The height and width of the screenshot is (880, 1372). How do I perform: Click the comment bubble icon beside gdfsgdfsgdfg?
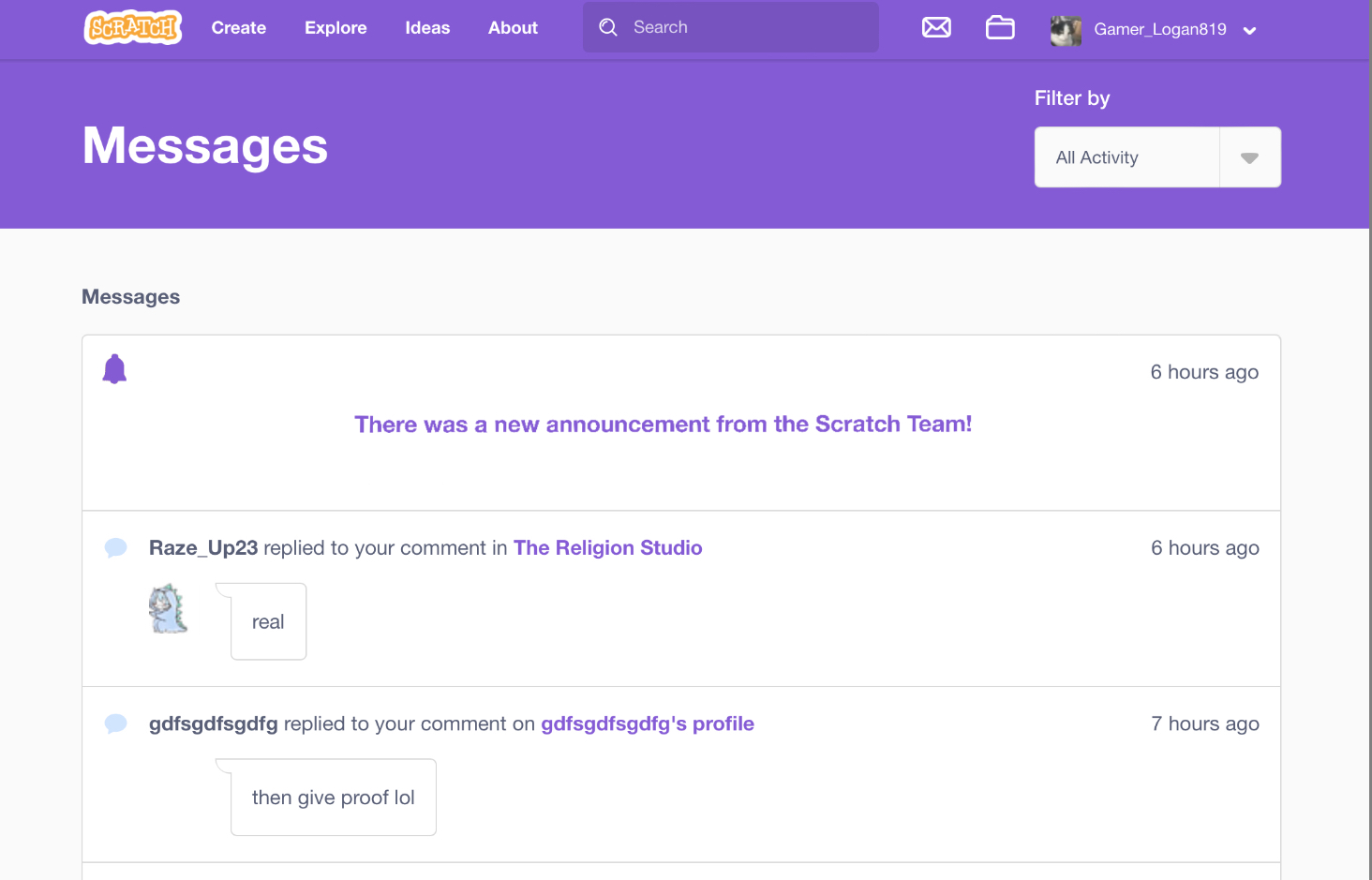pyautogui.click(x=115, y=723)
